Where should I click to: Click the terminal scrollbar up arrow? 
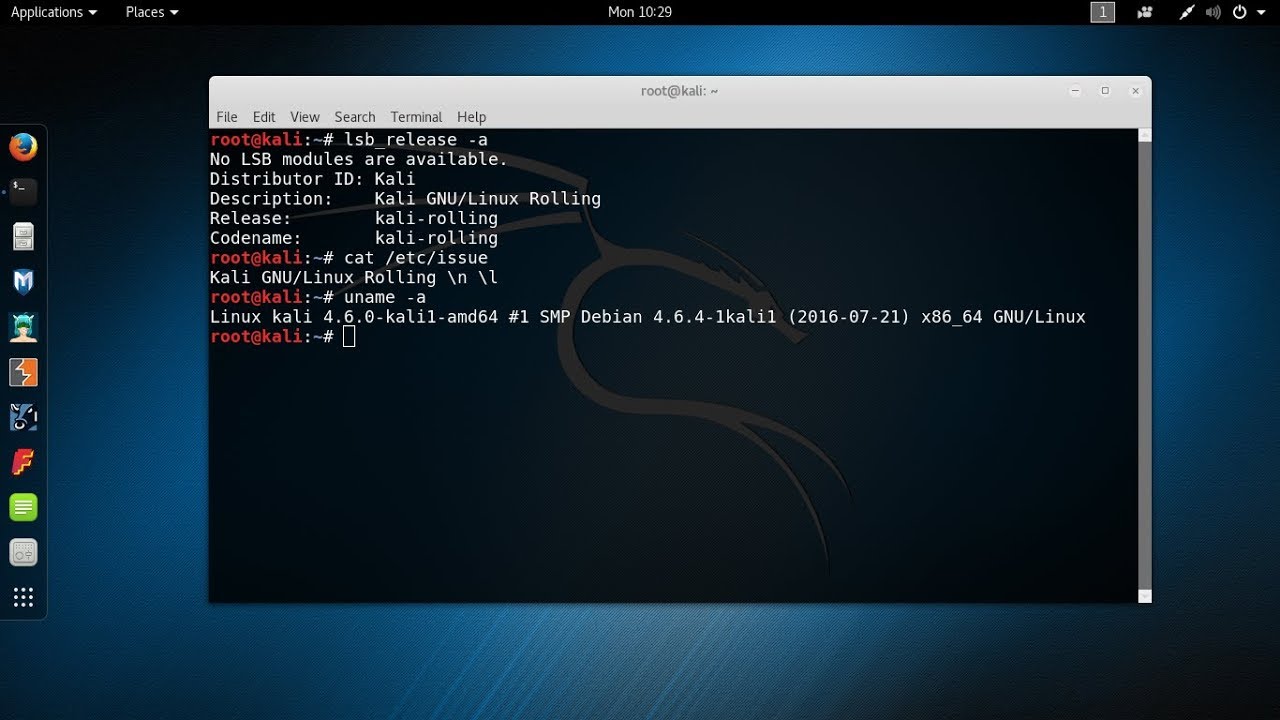click(1145, 135)
